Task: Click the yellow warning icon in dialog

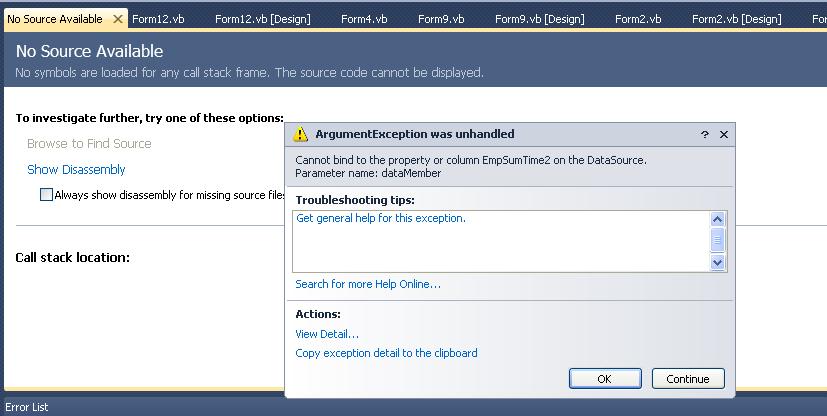Action: [300, 134]
